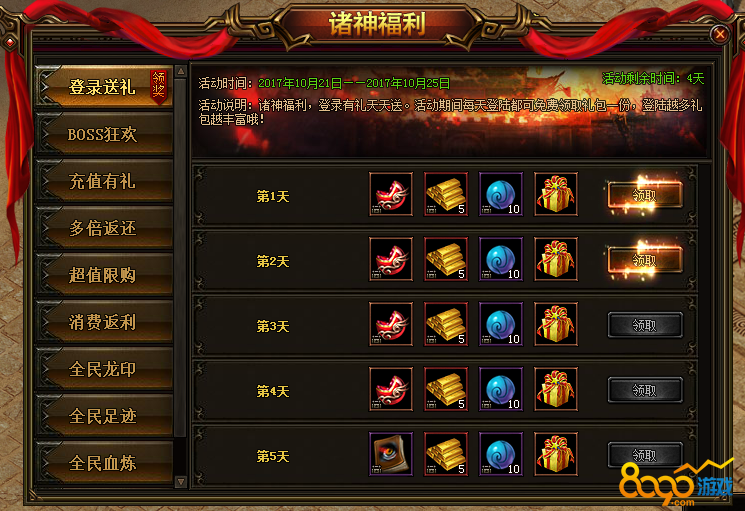Select the Day 4 gold bars icon
The image size is (745, 511).
click(446, 389)
